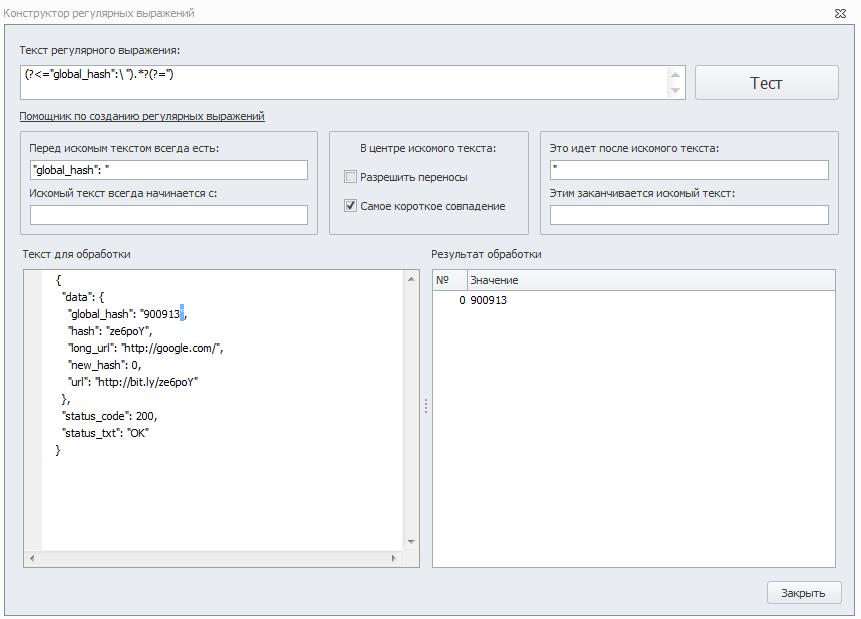Open Помощник по созданию регулярных выражений link

click(142, 116)
